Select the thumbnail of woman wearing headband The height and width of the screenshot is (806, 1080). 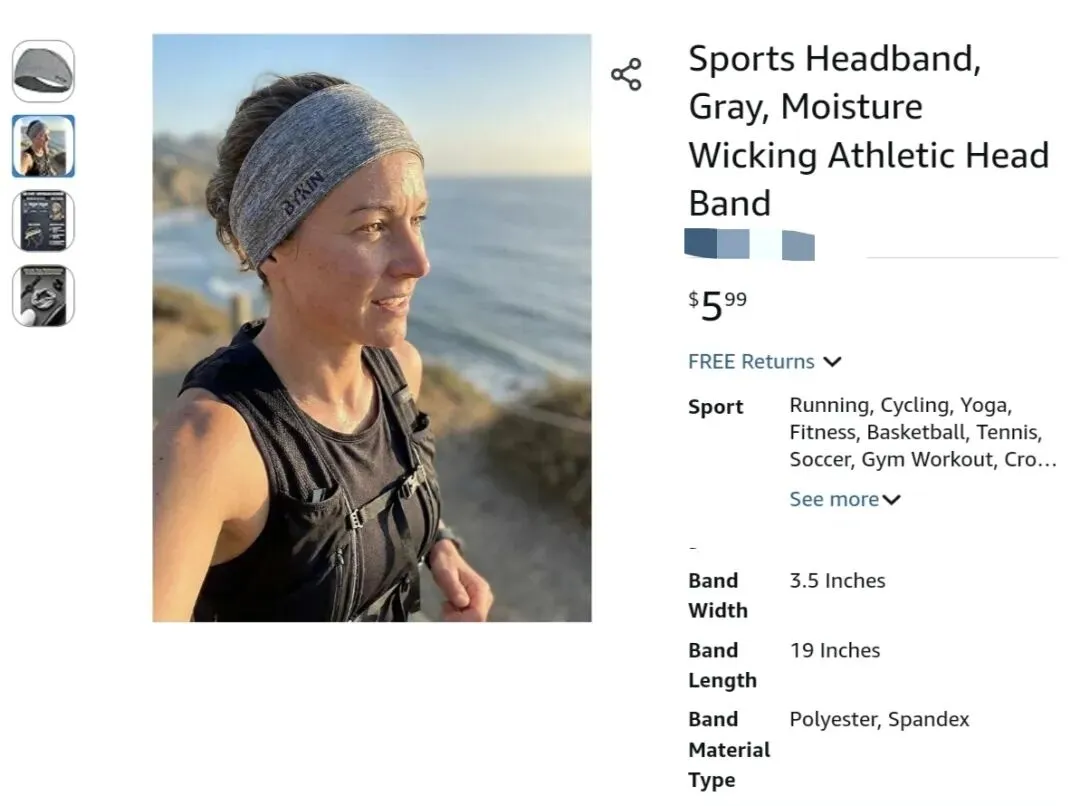coord(43,146)
